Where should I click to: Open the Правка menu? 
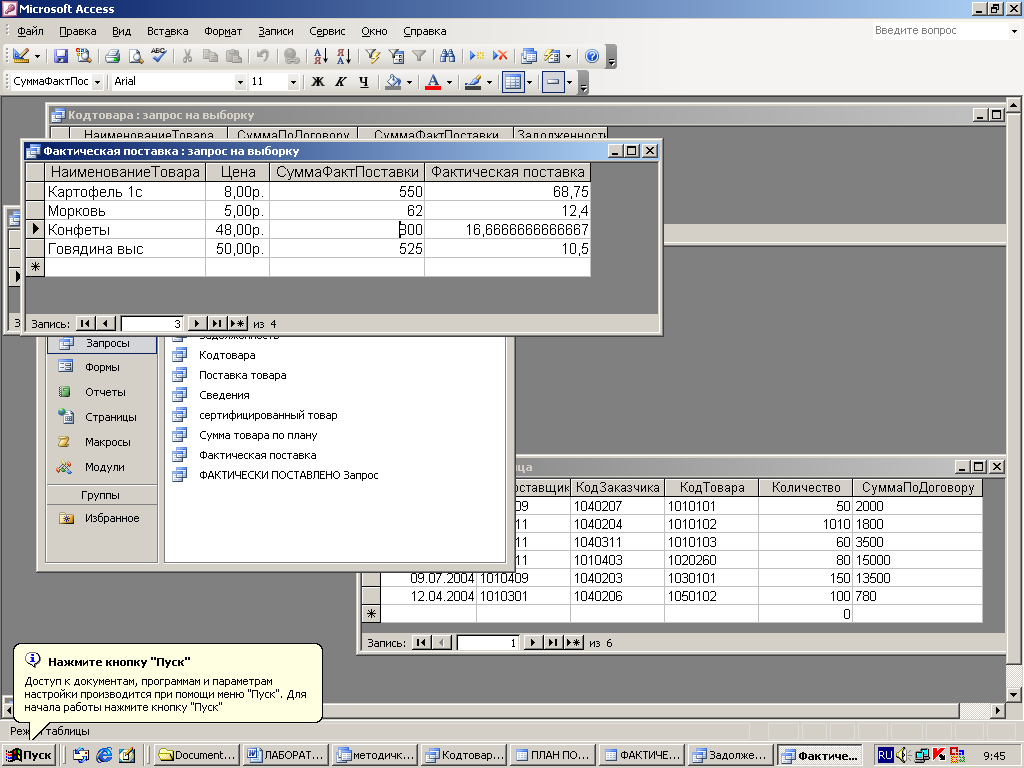tap(78, 31)
